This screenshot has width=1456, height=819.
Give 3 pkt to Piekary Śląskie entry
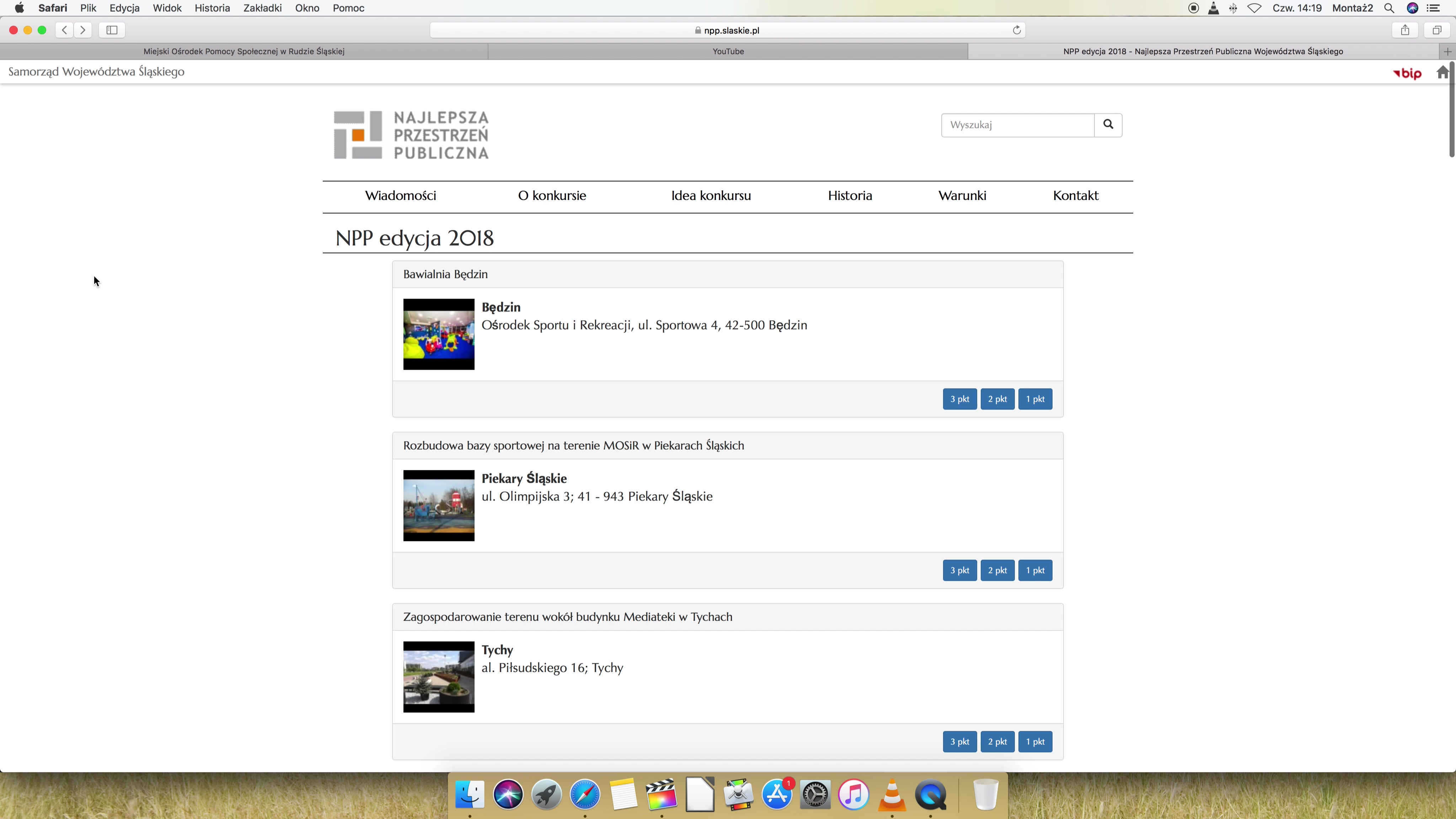point(959,570)
